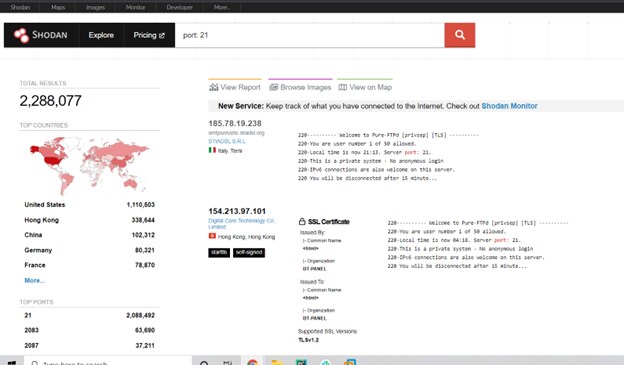624x365 pixels.
Task: Click the external link icon beside Pricing
Action: 162,35
